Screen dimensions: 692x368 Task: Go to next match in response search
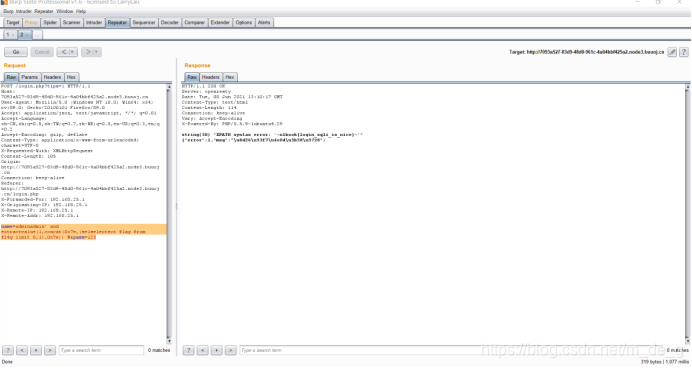(231, 350)
